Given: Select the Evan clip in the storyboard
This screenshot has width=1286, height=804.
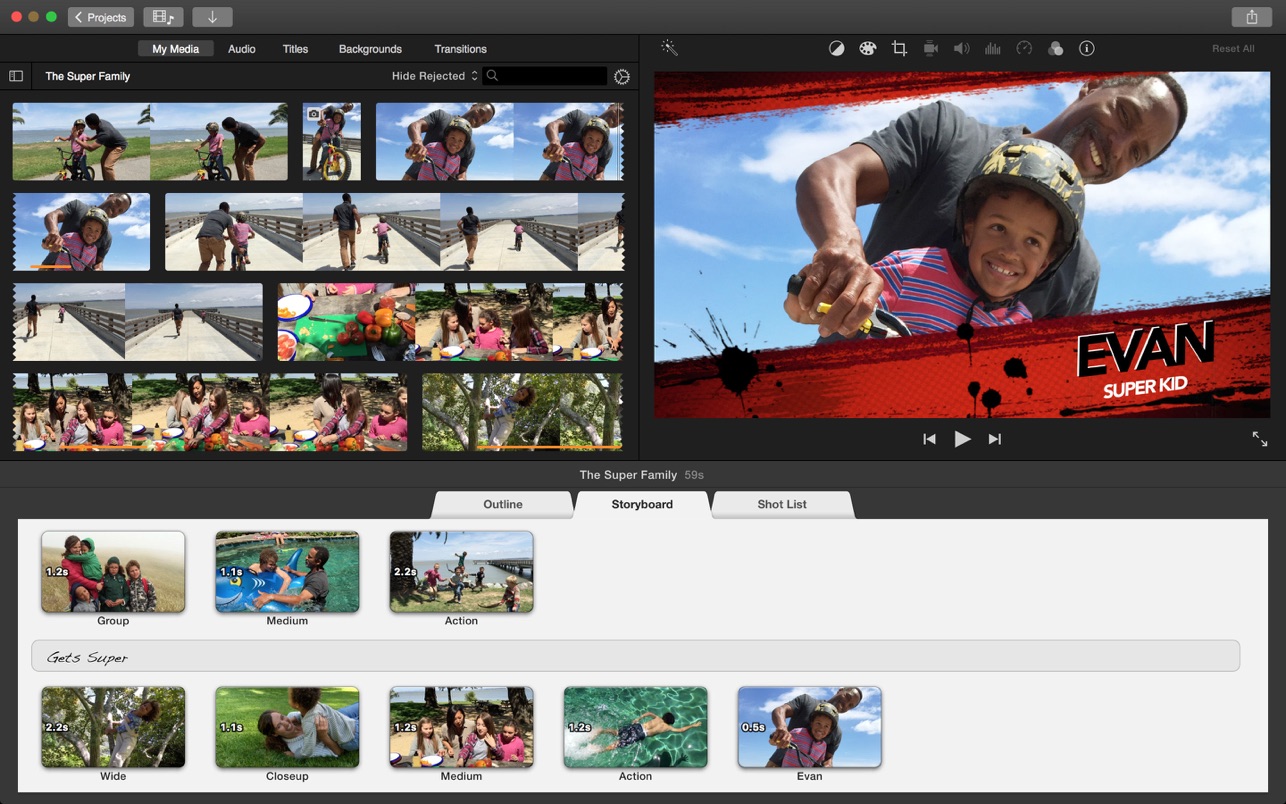Looking at the screenshot, I should (x=809, y=727).
